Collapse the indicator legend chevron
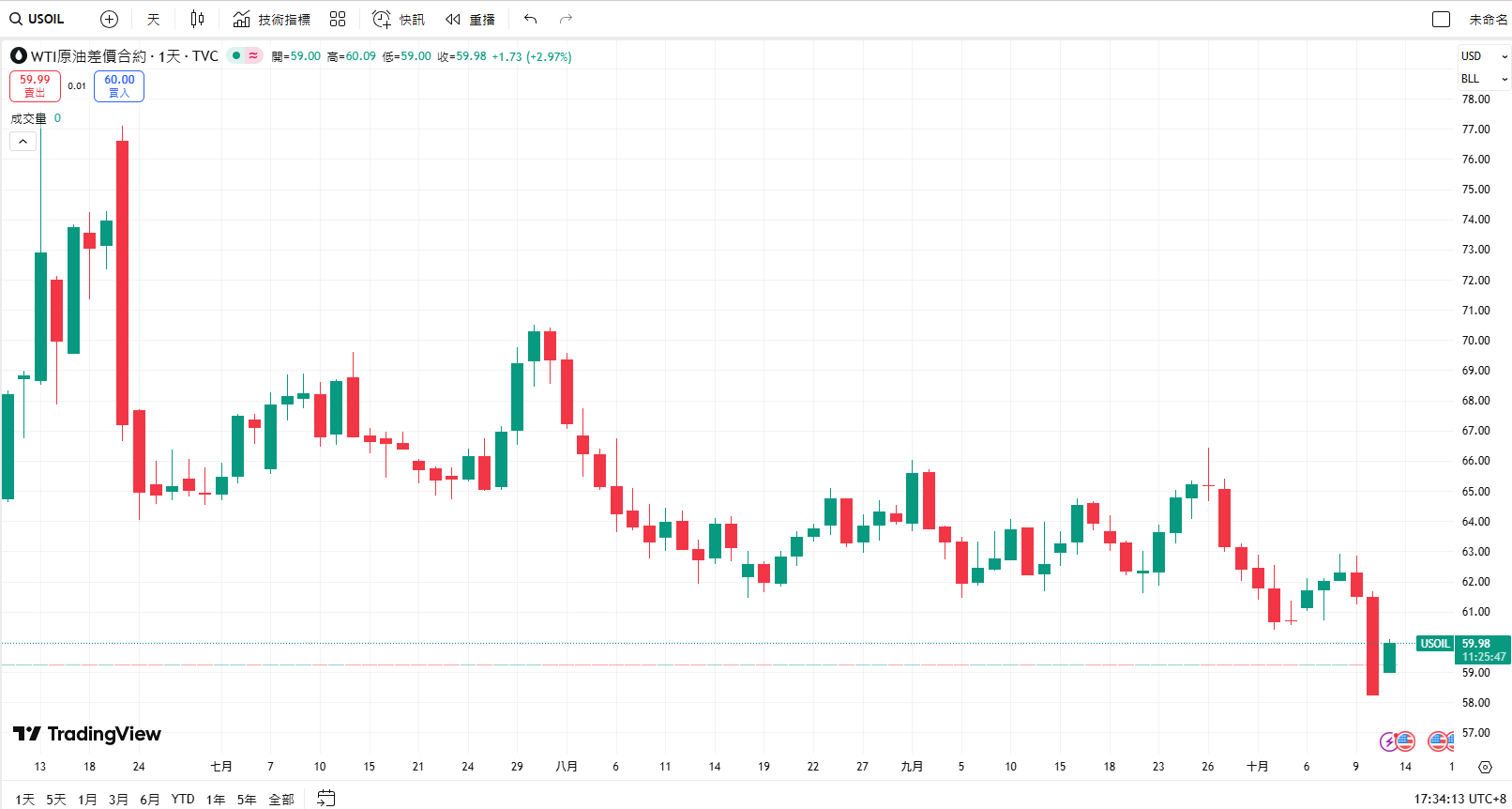This screenshot has width=1512, height=809. 23,142
